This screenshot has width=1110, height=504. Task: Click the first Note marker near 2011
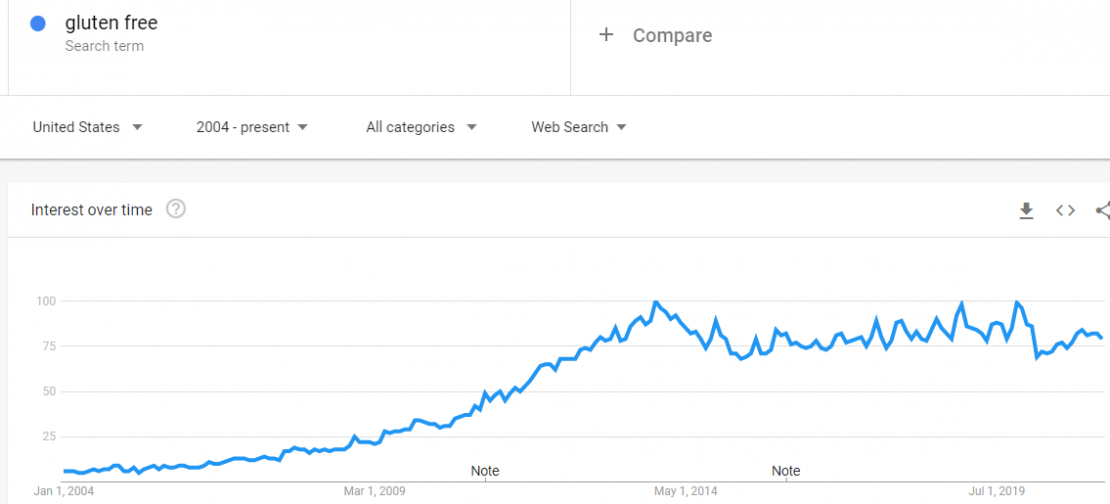(485, 471)
